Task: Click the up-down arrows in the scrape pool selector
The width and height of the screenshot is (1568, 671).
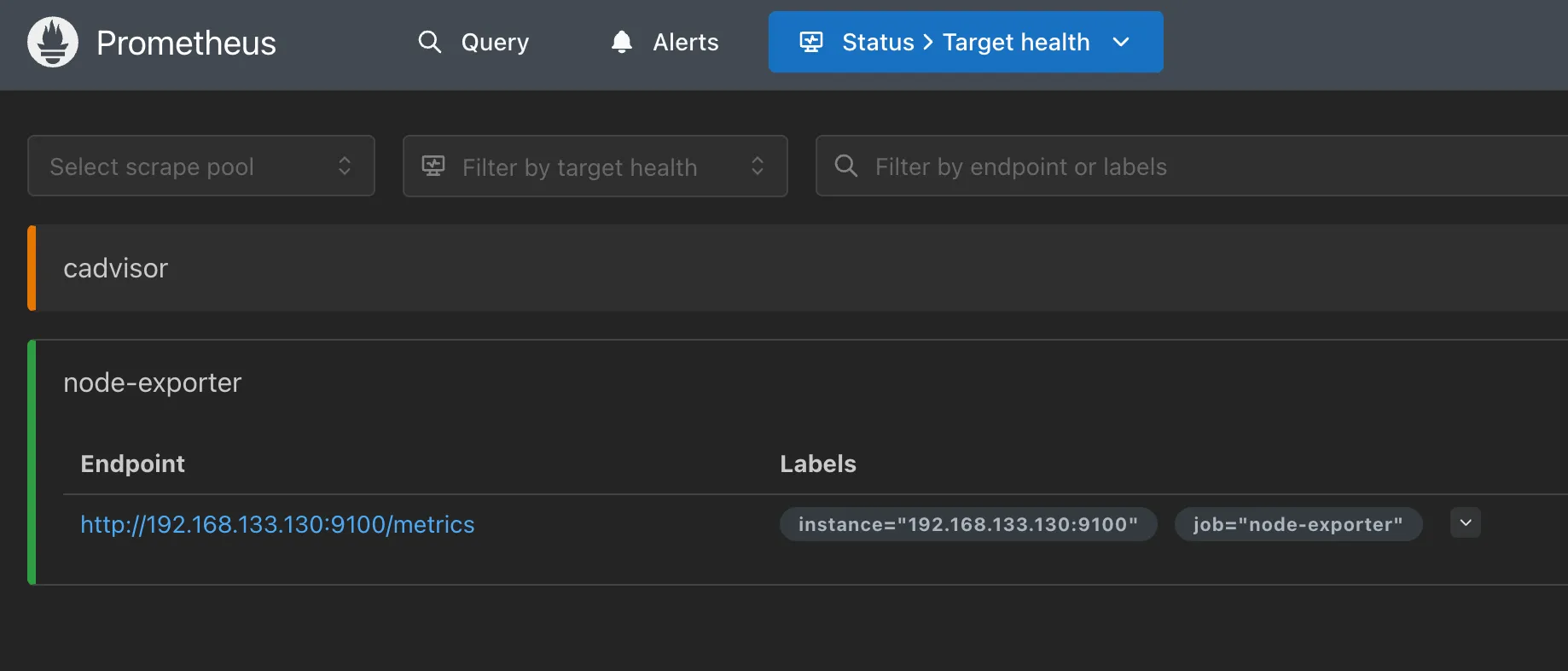Action: click(x=345, y=166)
